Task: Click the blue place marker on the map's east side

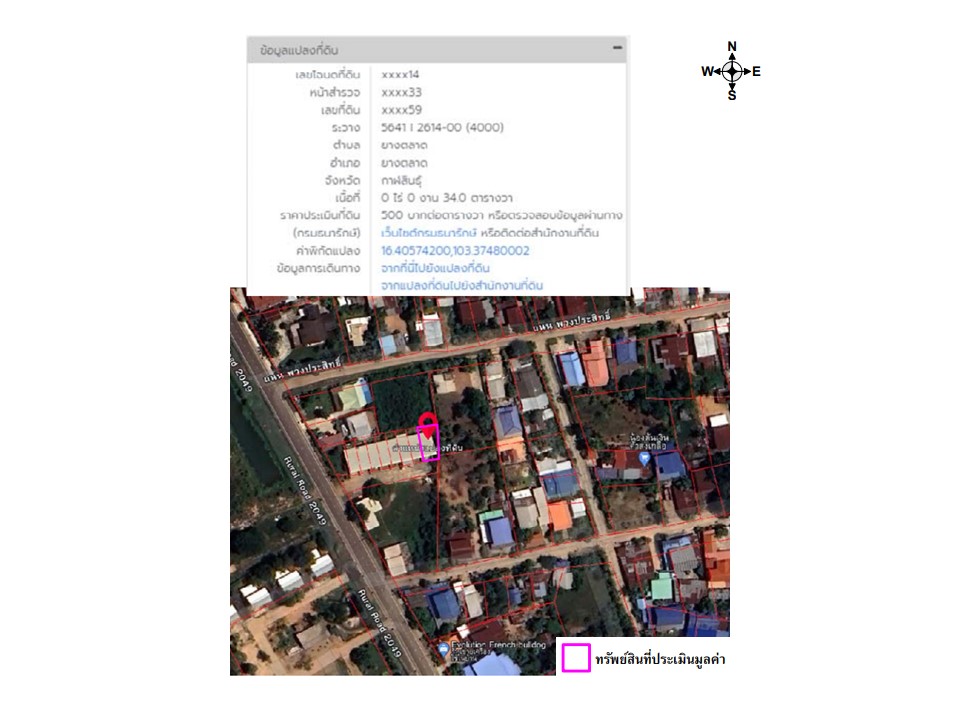Action: click(644, 457)
